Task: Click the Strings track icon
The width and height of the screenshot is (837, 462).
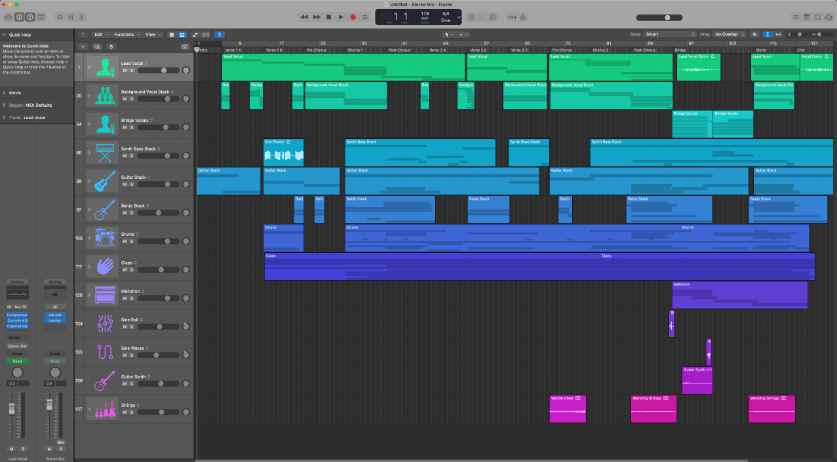Action: pos(105,409)
